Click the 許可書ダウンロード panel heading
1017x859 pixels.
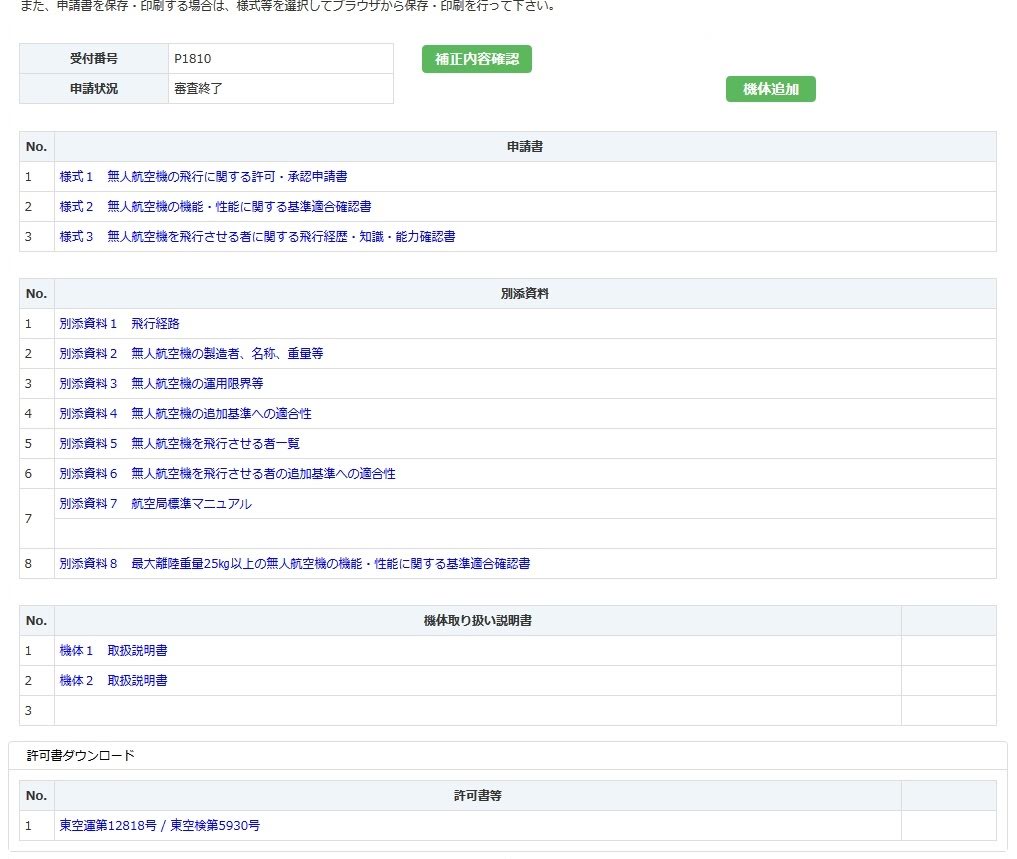click(80, 756)
